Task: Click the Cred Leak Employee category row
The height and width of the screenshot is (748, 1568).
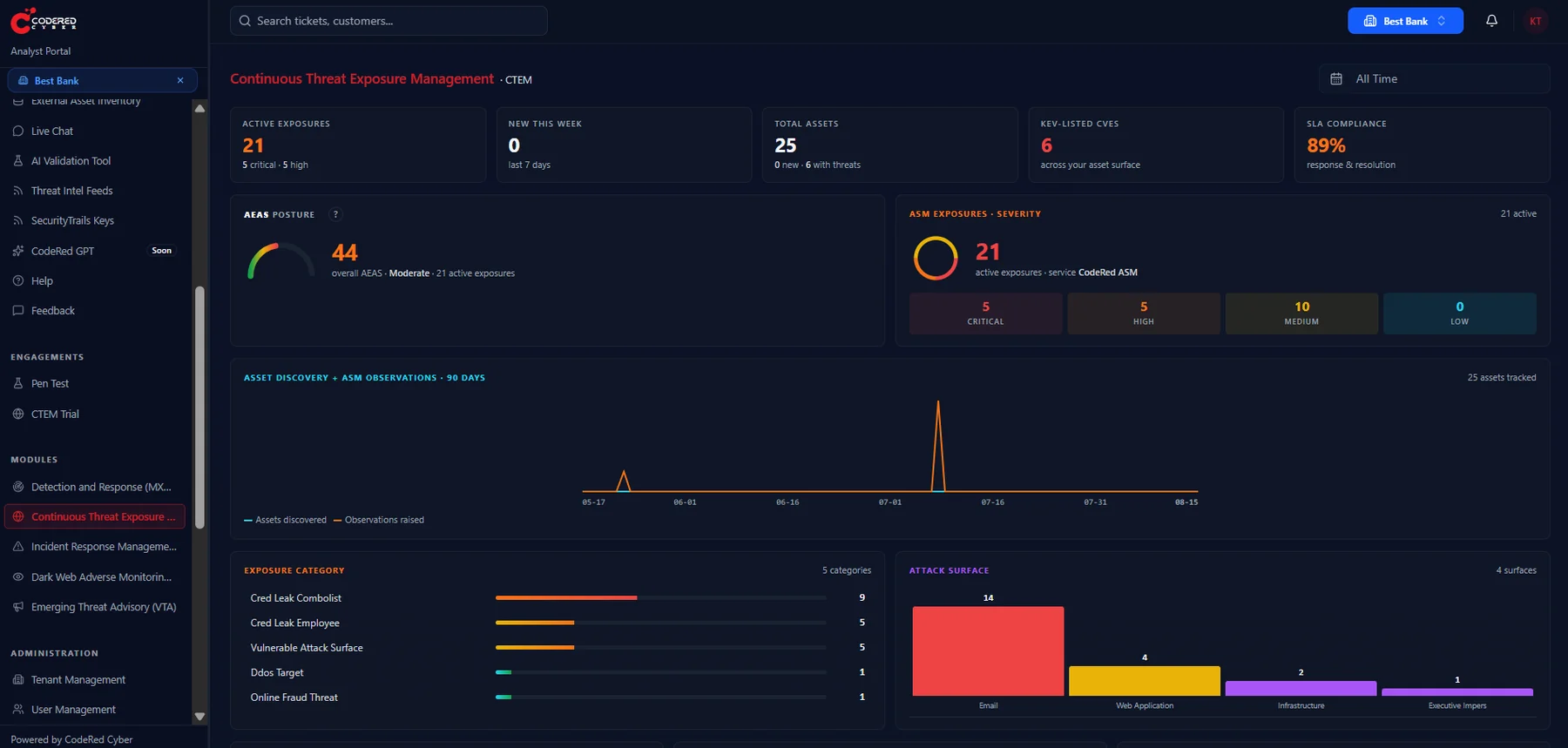Action: [558, 623]
